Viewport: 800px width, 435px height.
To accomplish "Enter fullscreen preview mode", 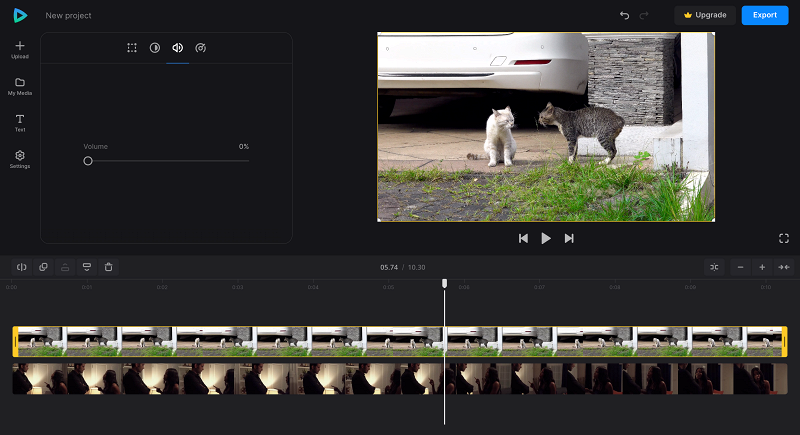I will tap(784, 239).
